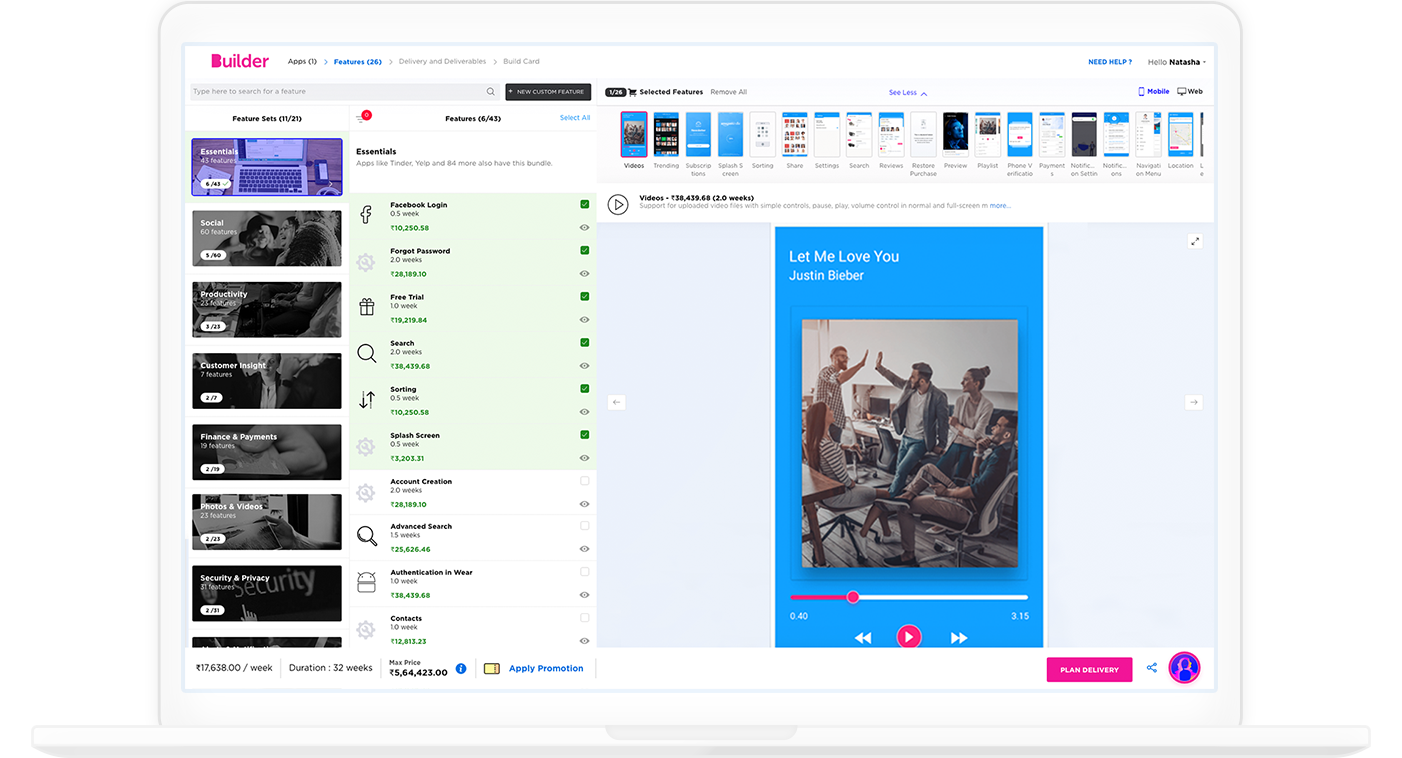The image size is (1402, 758).
Task: Click the cart icon beside Selected Features
Action: [632, 92]
